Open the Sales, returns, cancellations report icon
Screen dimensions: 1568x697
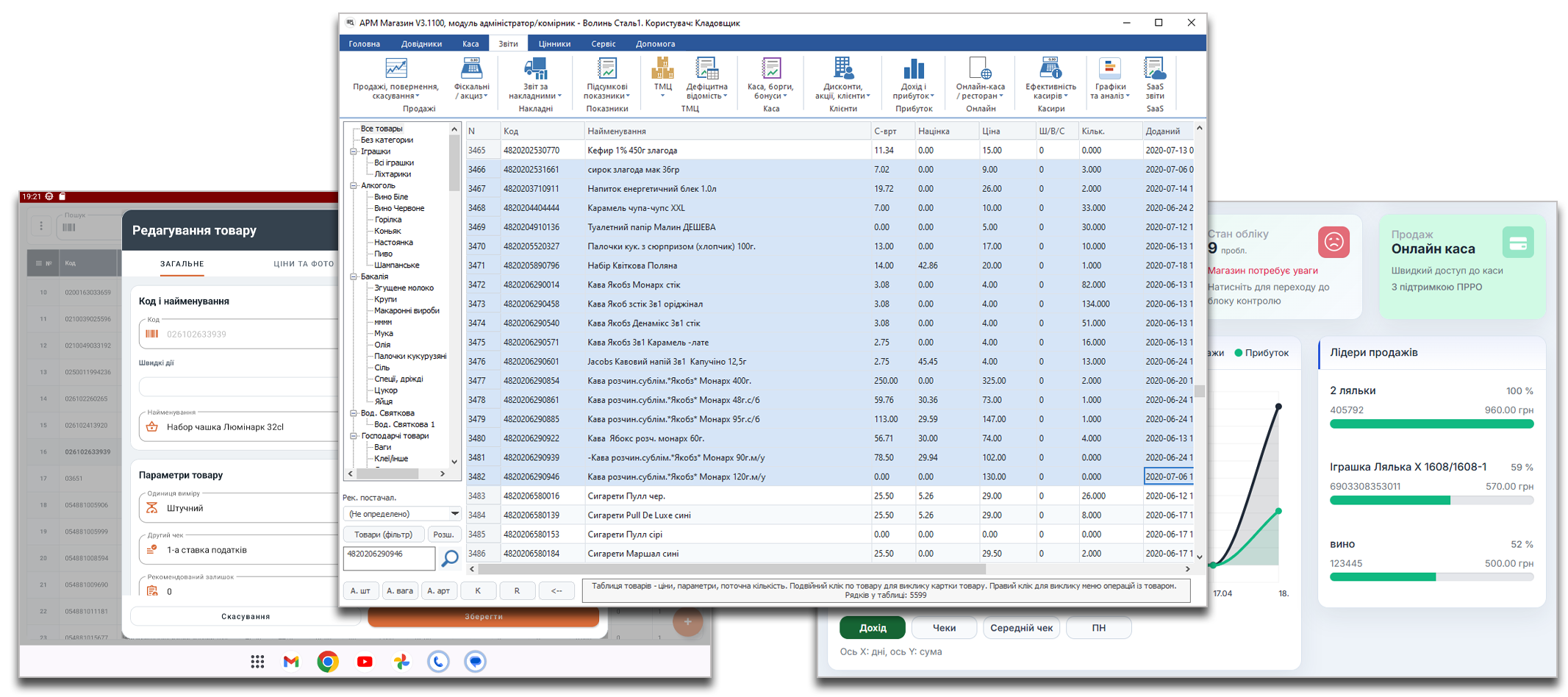pyautogui.click(x=395, y=68)
